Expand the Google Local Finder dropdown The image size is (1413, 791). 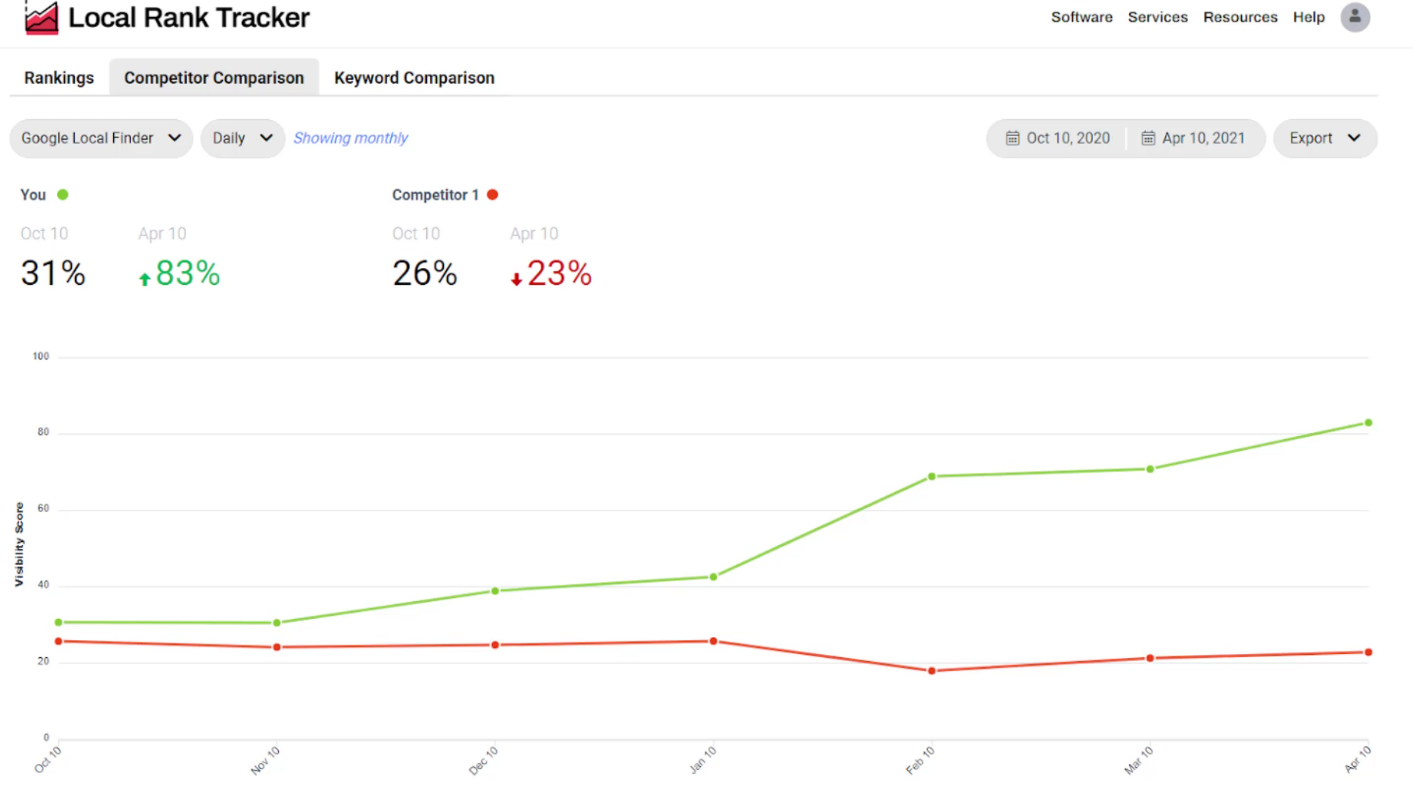(x=101, y=138)
